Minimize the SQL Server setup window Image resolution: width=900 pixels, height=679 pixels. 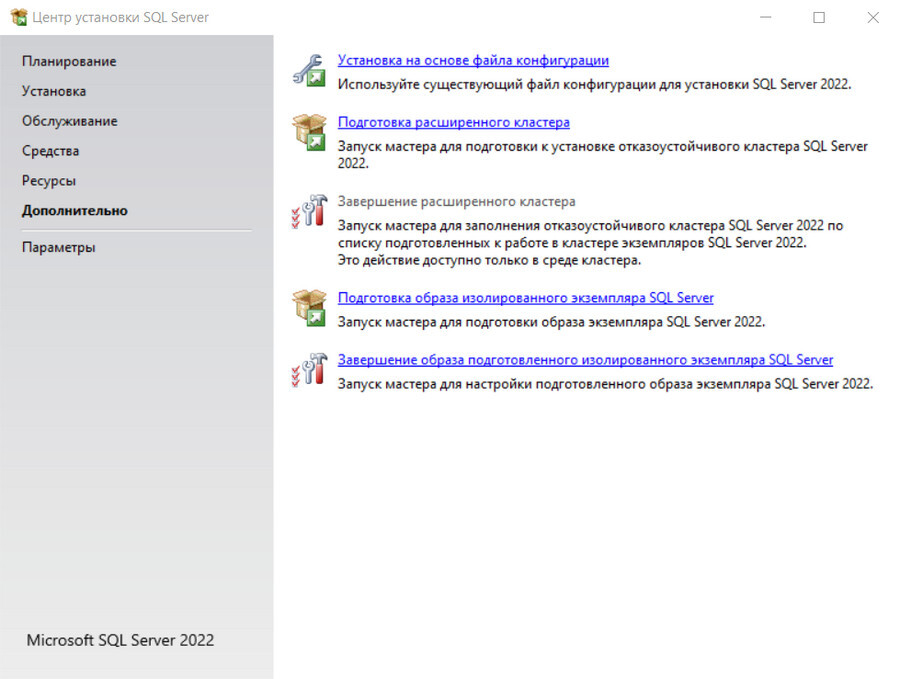tap(765, 17)
